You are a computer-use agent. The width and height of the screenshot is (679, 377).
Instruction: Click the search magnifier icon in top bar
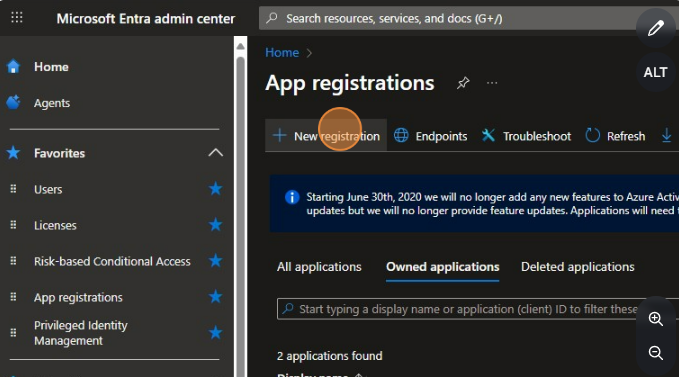coord(272,18)
